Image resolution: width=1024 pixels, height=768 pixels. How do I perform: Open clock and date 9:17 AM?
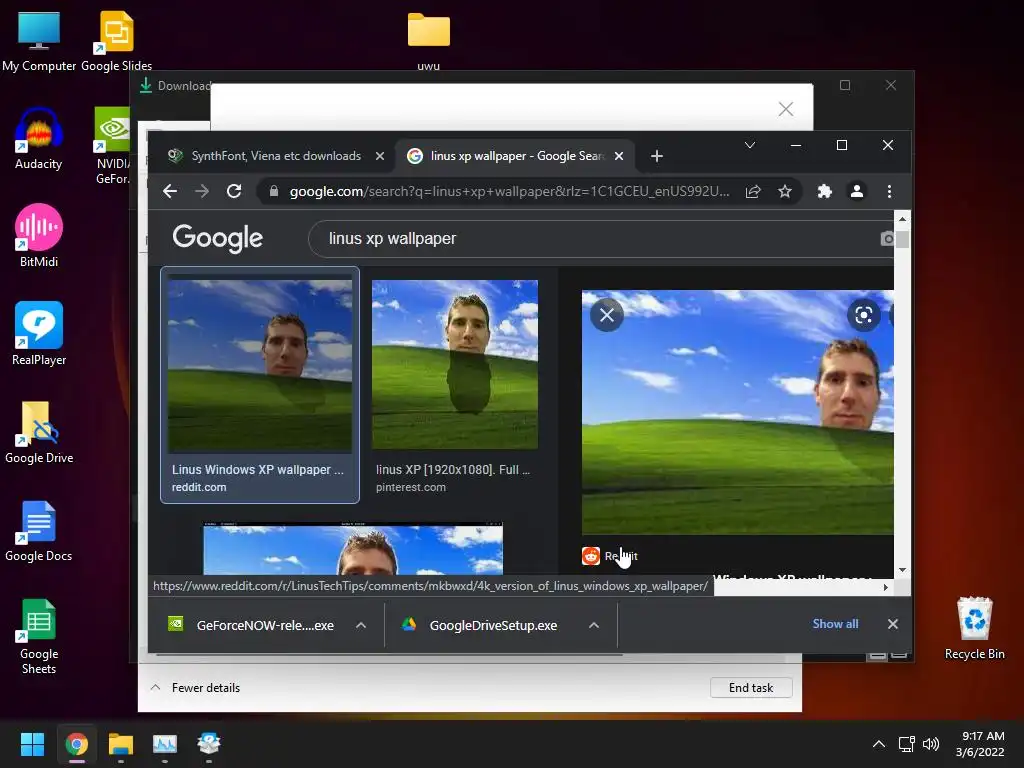[980, 744]
